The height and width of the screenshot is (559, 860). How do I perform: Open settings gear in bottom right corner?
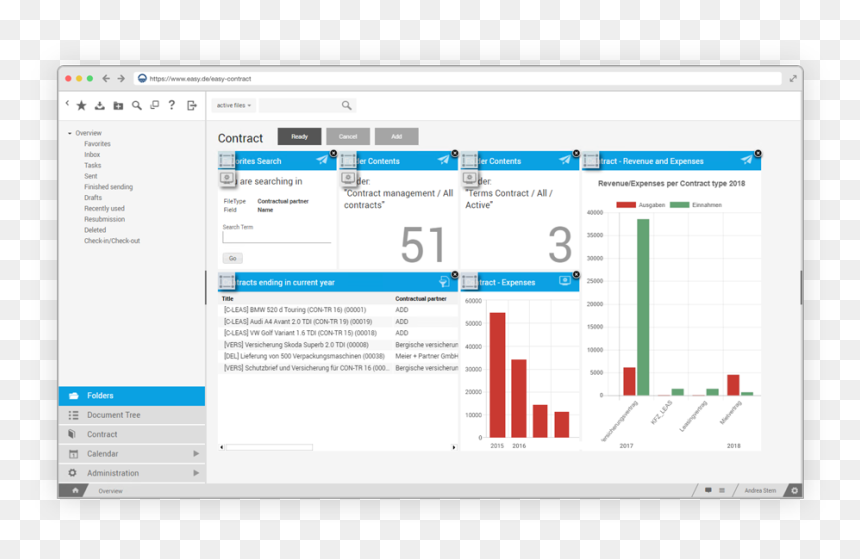pos(794,490)
